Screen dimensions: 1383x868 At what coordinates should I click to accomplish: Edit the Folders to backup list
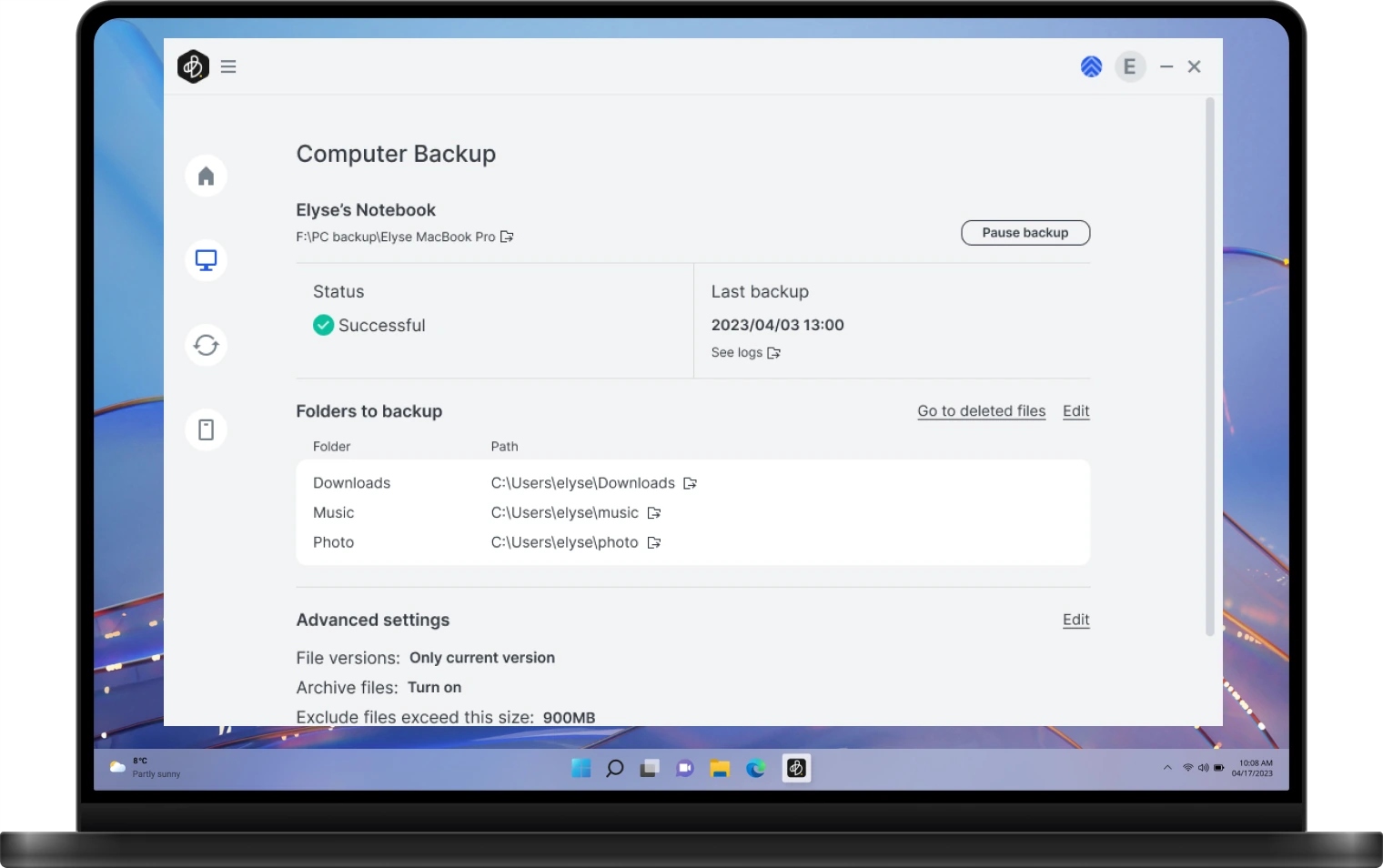click(1076, 411)
